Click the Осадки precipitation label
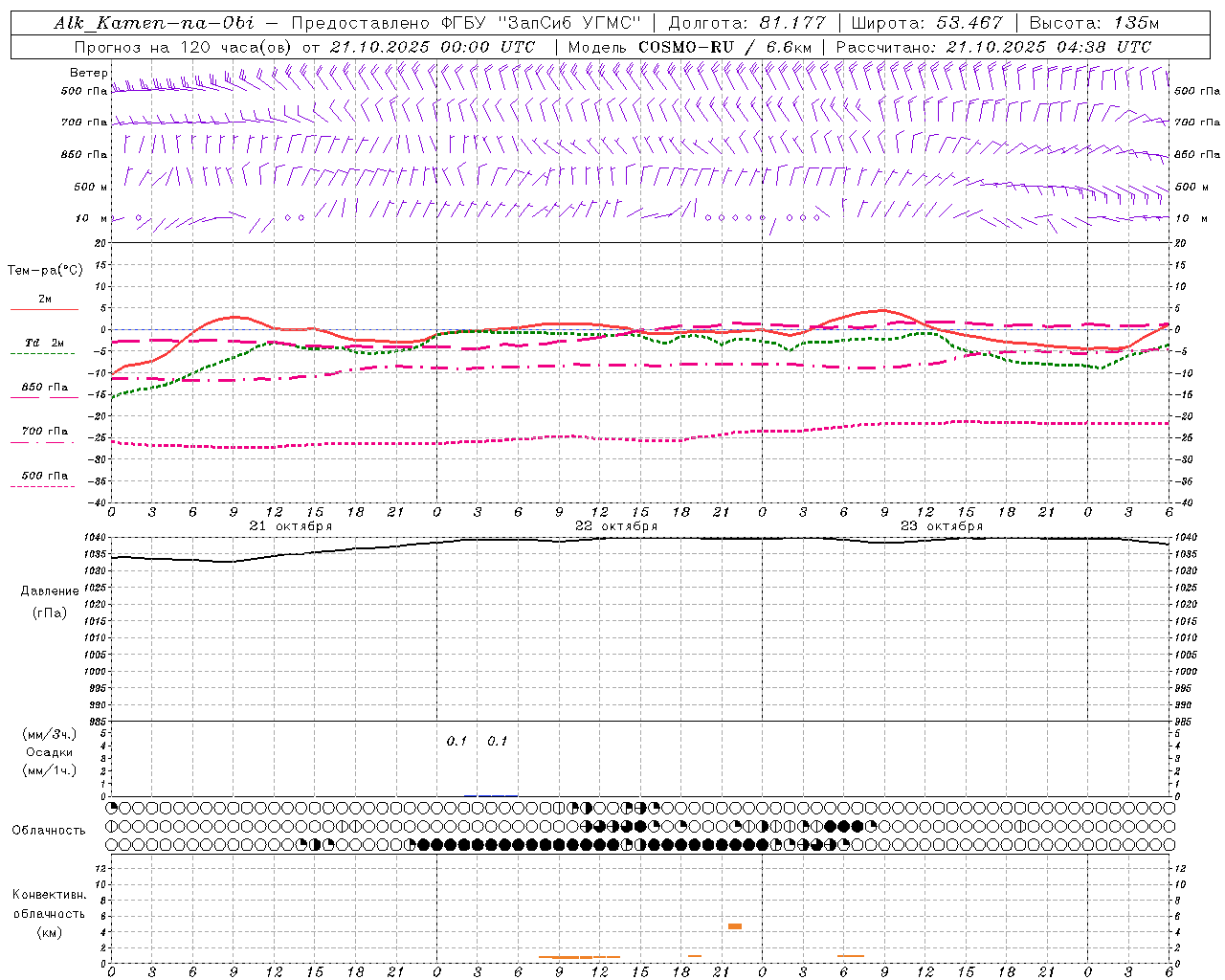The image size is (1225, 980). point(49,752)
